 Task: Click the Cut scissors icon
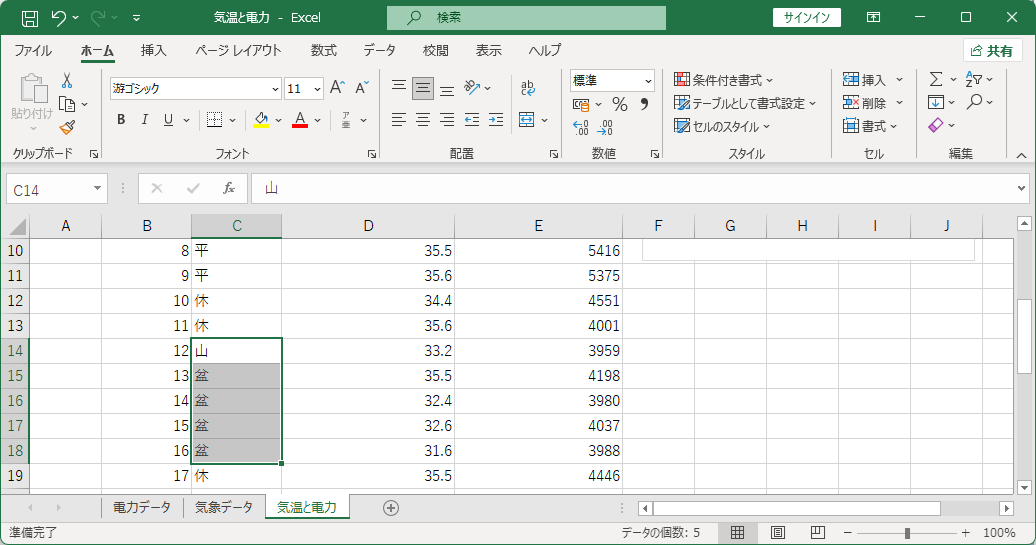tap(67, 81)
